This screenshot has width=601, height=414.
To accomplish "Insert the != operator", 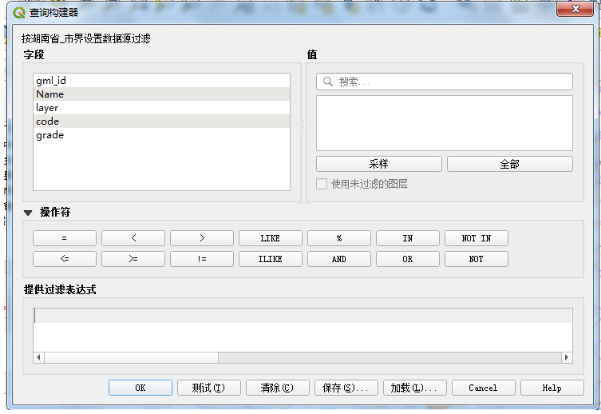I will 202,259.
